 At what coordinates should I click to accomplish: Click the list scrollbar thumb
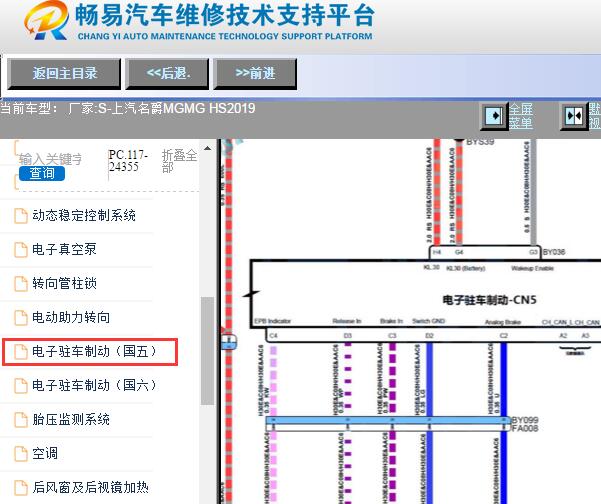(x=207, y=351)
